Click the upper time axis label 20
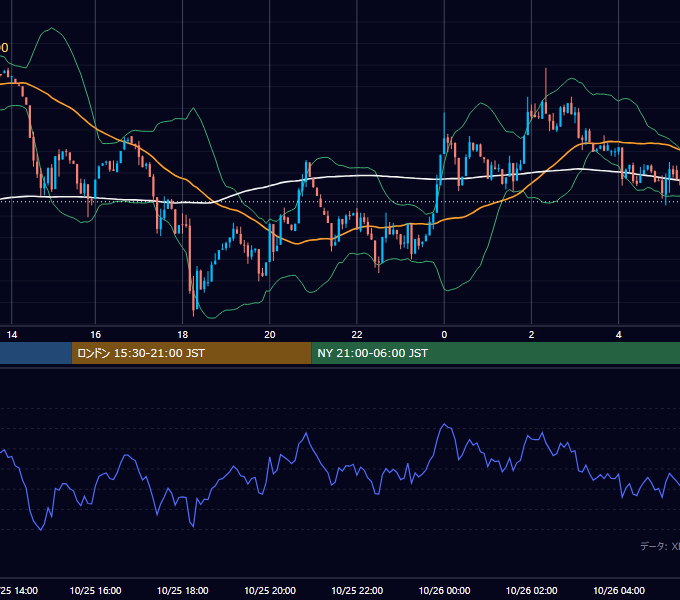 (270, 335)
